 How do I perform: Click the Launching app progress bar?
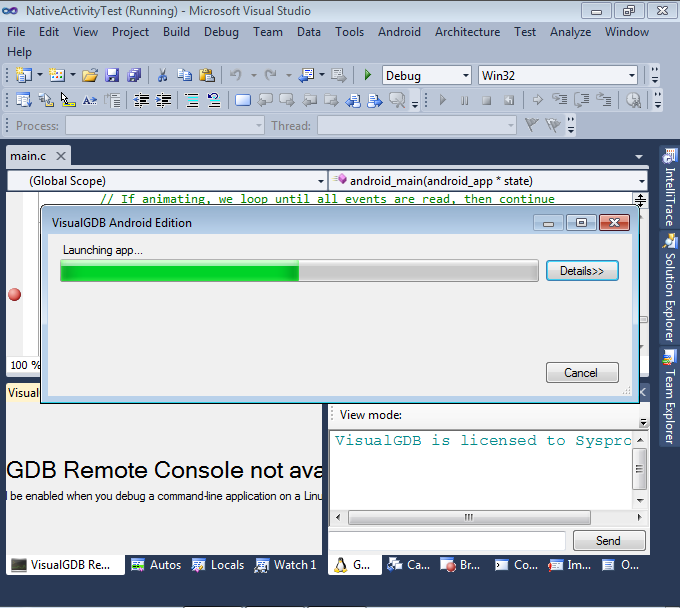coord(299,271)
